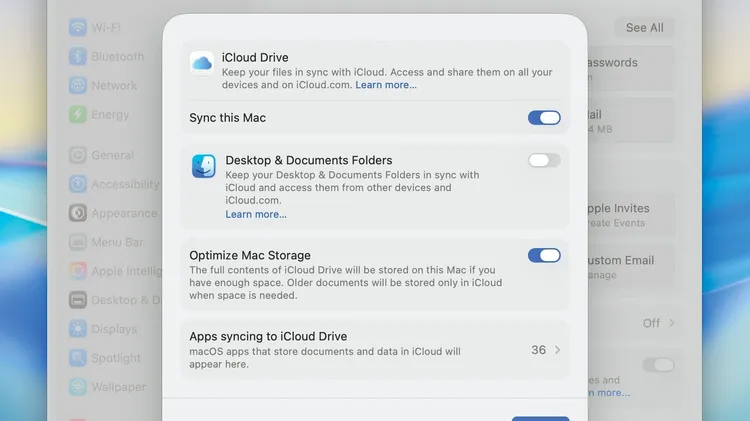Click the Finder Desktop & Documents icon

point(204,166)
